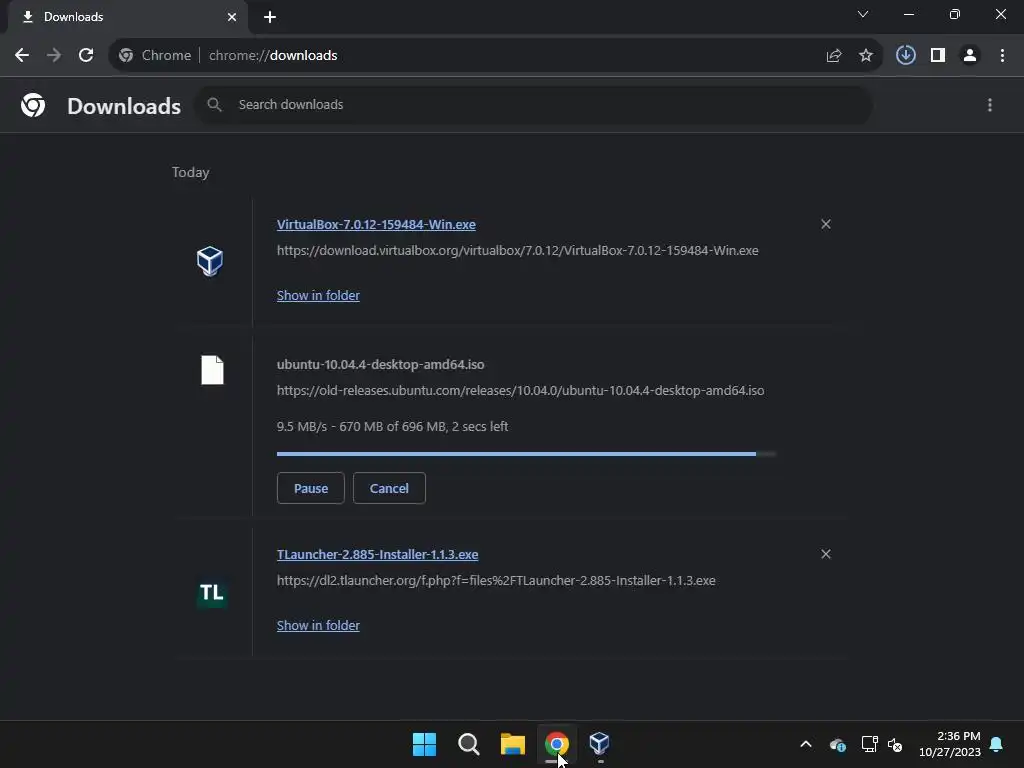This screenshot has height=768, width=1024.
Task: Select the Downloads tab
Action: 128,17
